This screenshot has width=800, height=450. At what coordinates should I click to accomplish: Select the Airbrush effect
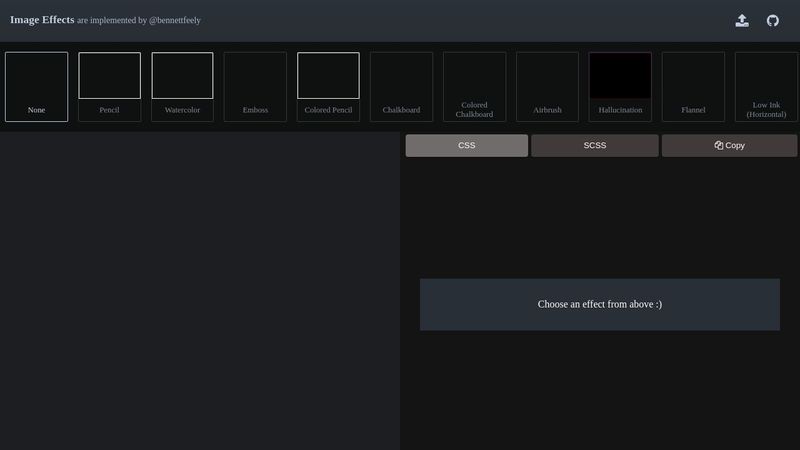pyautogui.click(x=547, y=87)
